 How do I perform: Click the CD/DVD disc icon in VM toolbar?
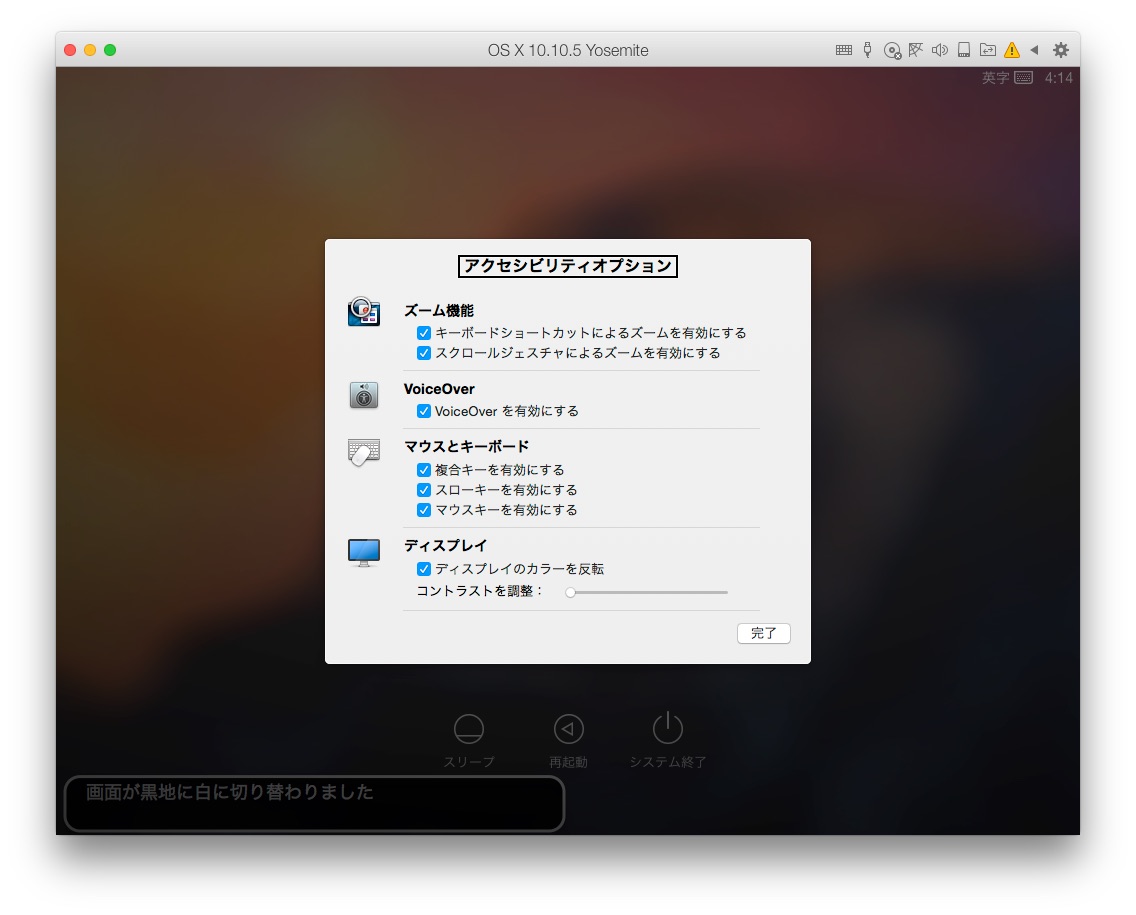coord(892,51)
